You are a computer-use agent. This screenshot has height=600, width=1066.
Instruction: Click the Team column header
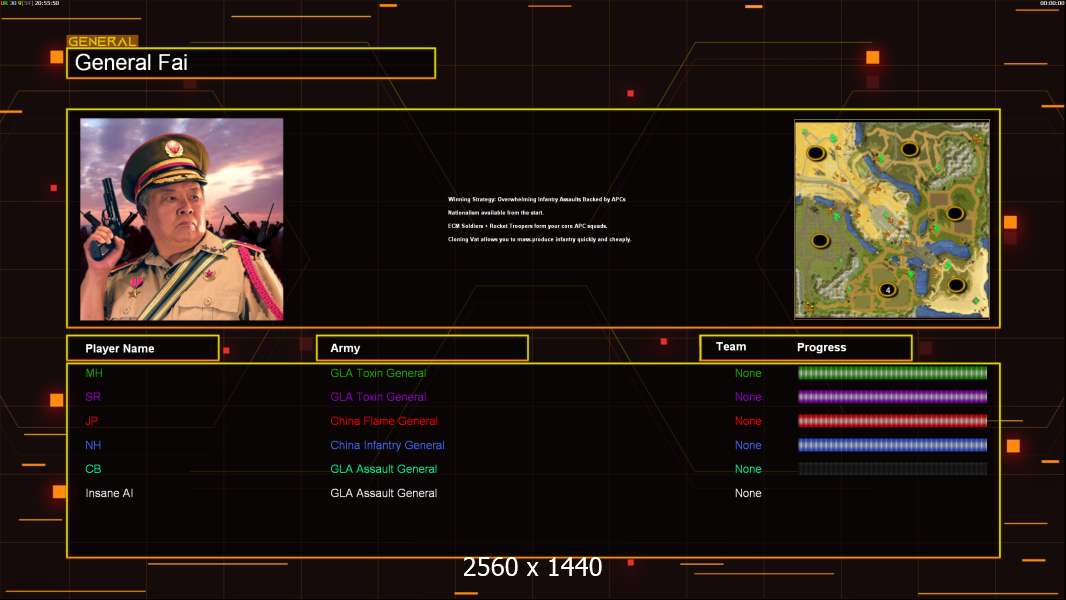(731, 347)
